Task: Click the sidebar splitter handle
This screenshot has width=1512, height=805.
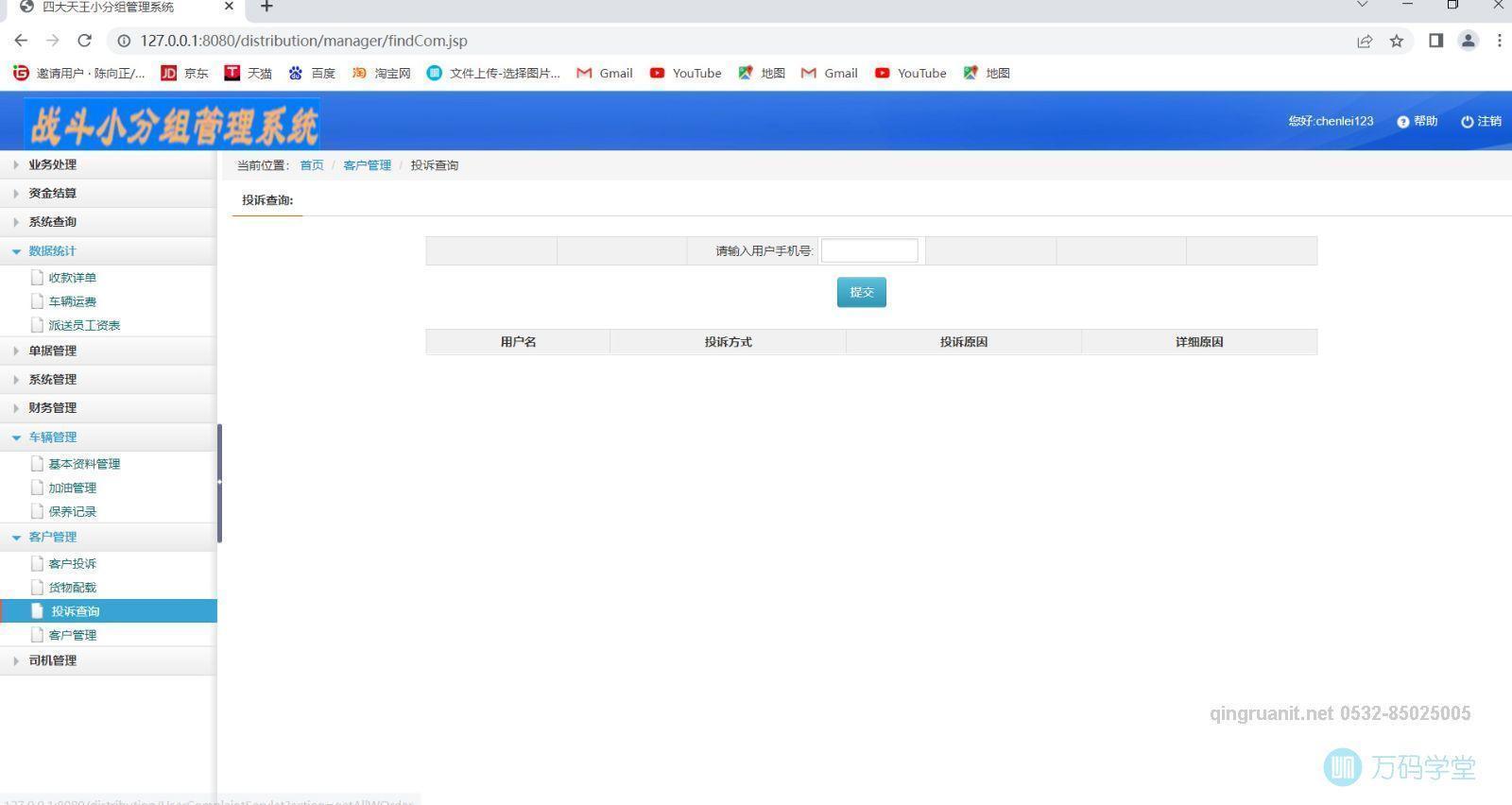Action: coord(219,482)
